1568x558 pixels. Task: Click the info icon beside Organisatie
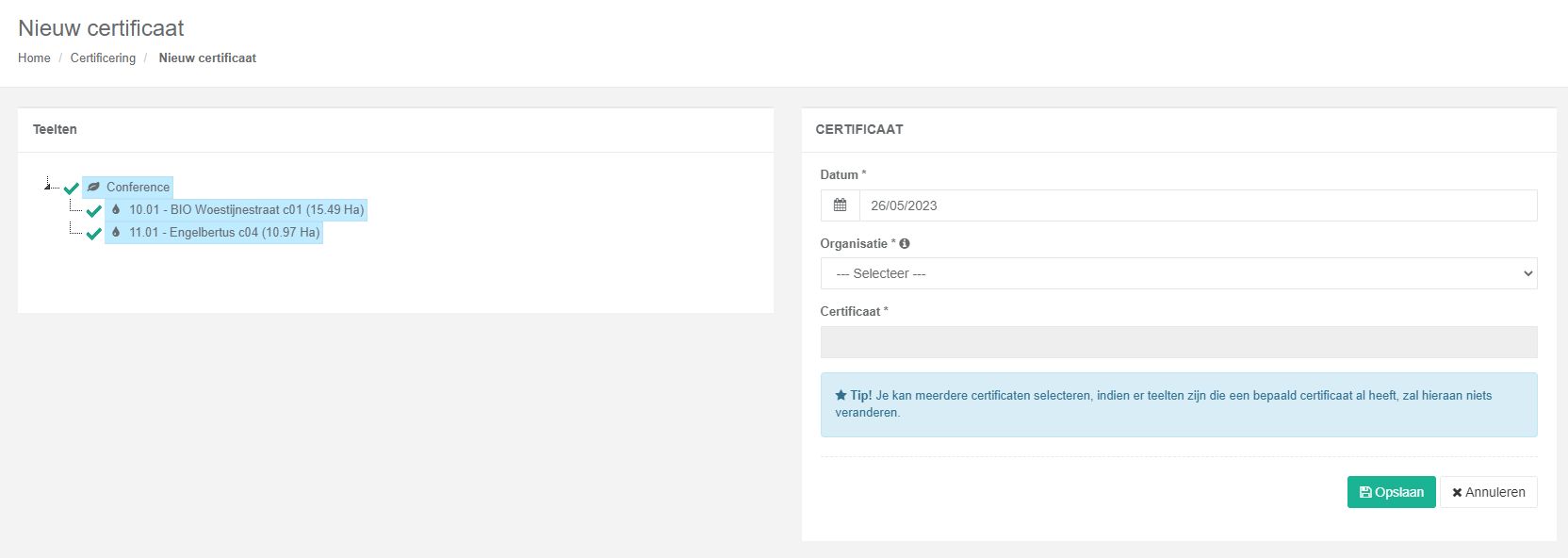(x=905, y=243)
